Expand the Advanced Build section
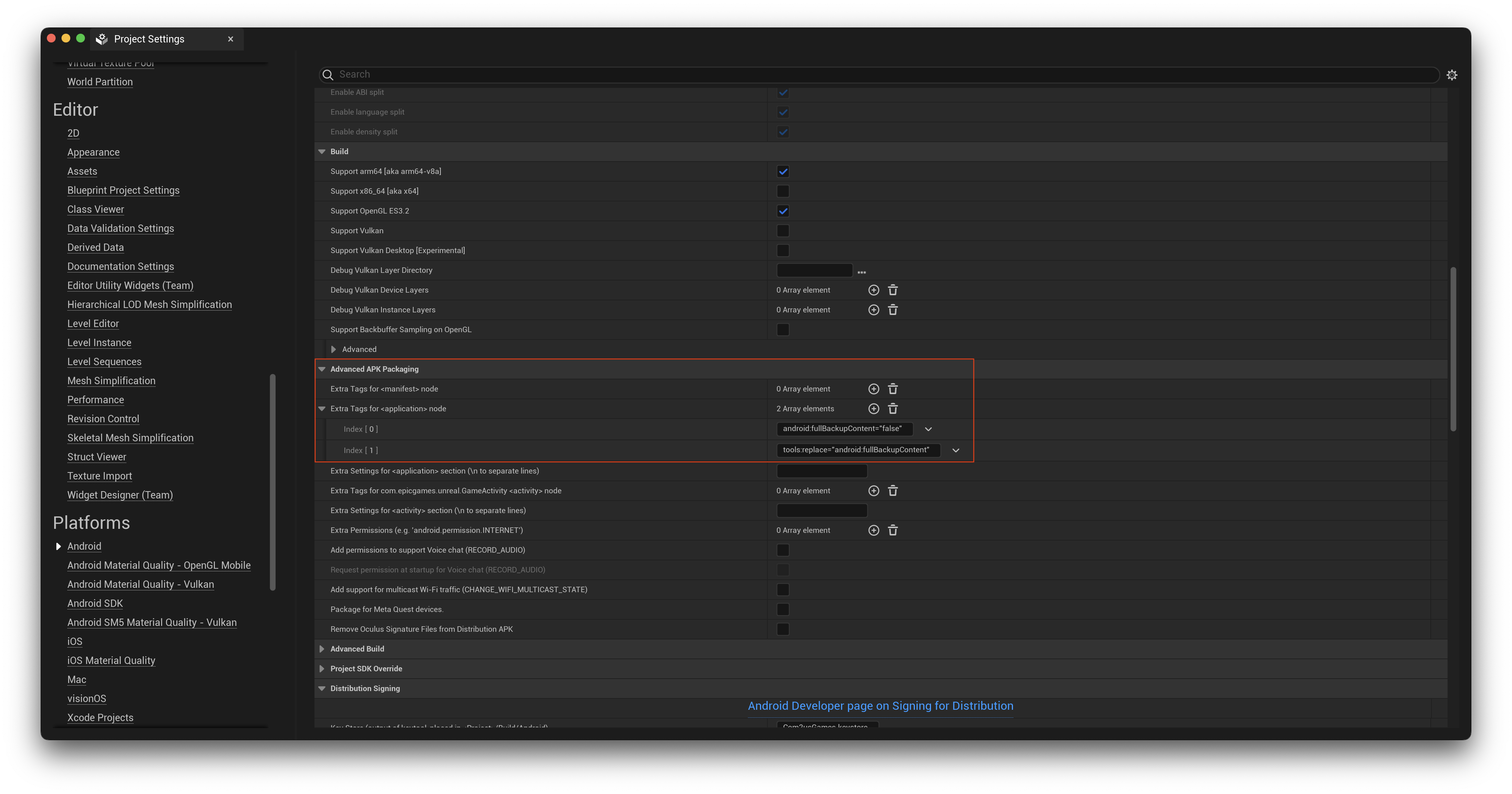 coord(322,649)
